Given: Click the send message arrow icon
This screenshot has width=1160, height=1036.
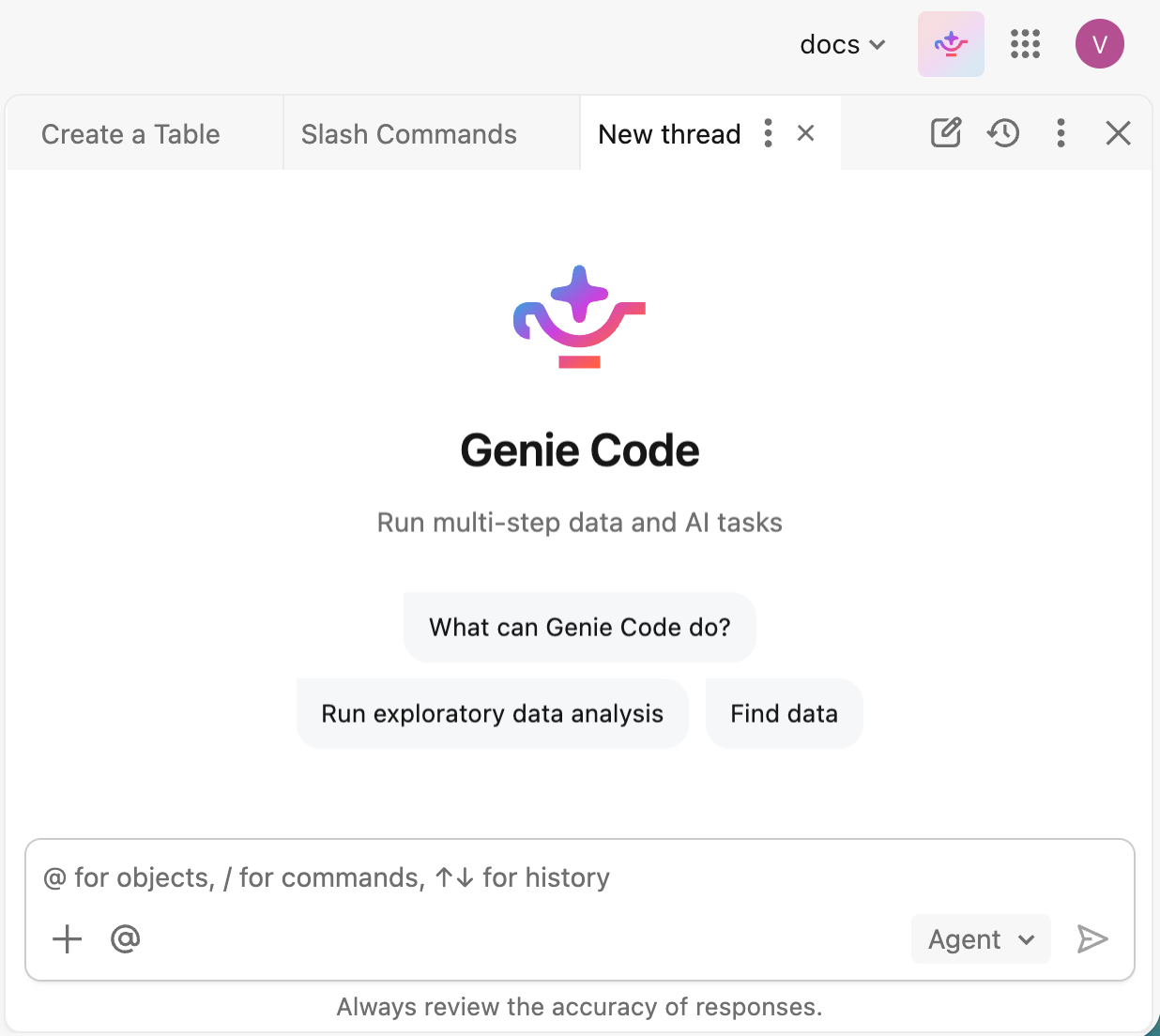Looking at the screenshot, I should pyautogui.click(x=1092, y=939).
